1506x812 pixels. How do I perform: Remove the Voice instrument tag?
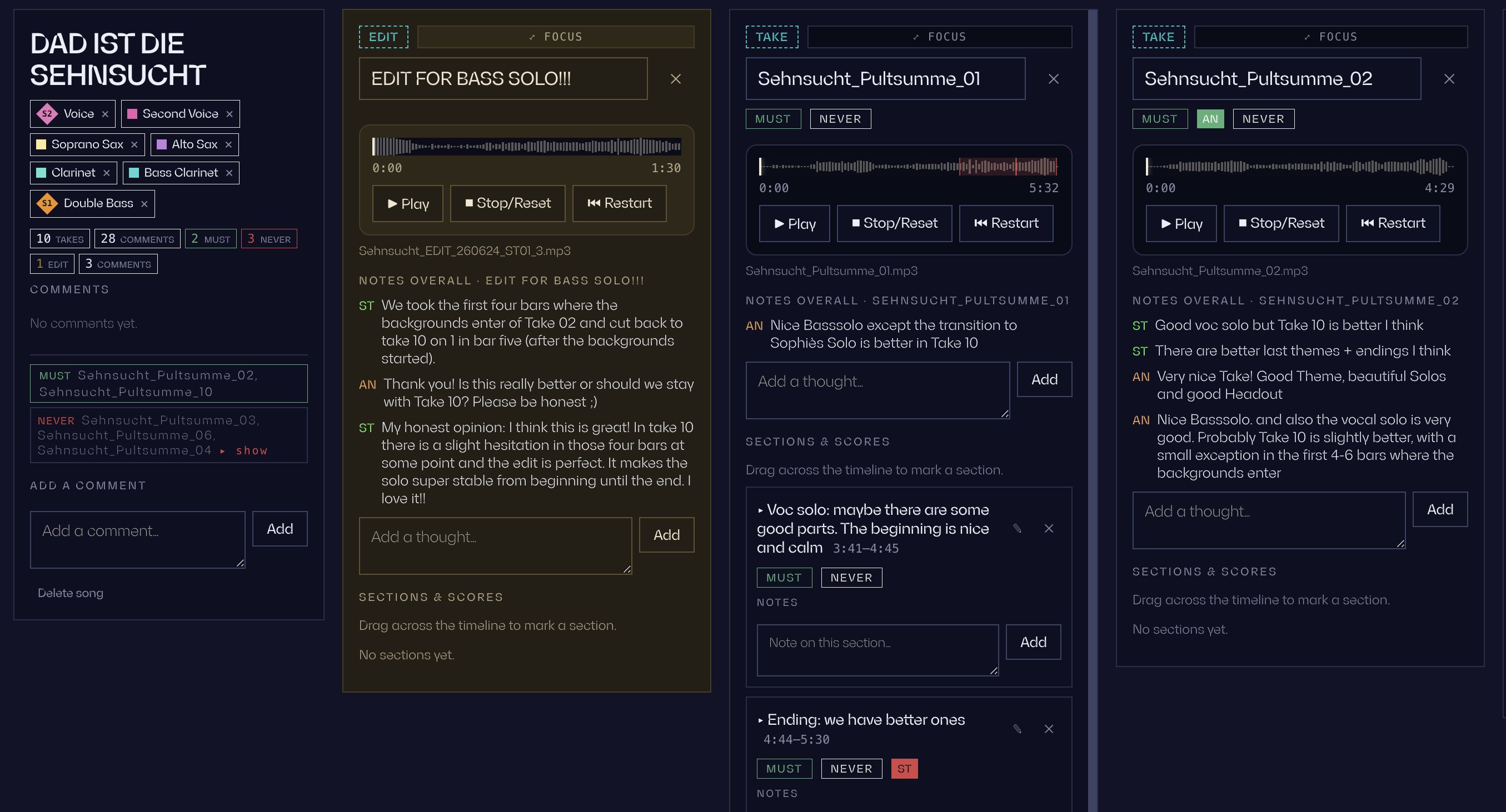tap(105, 114)
